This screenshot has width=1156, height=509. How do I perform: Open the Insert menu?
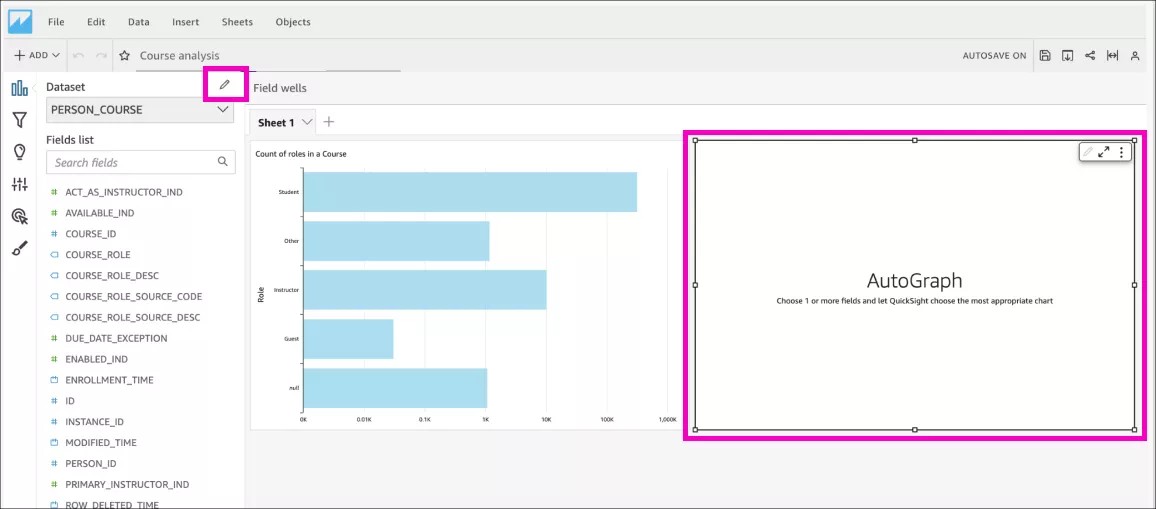185,22
